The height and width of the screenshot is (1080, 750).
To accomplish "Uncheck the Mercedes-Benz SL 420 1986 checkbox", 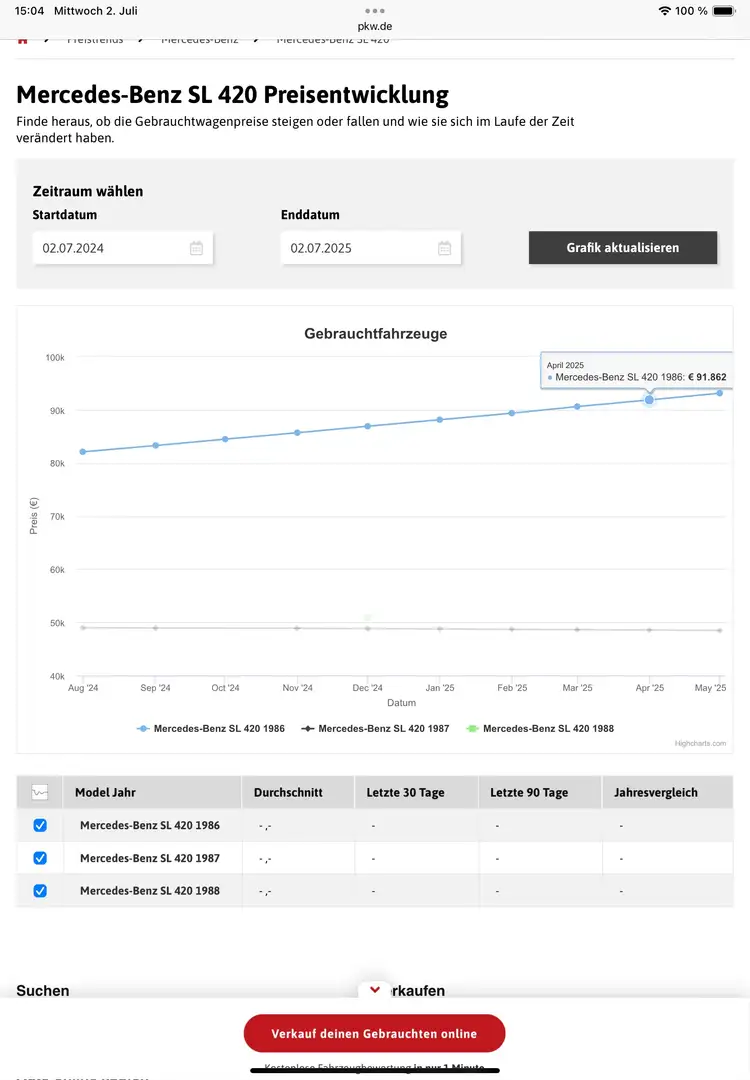I will (x=40, y=826).
